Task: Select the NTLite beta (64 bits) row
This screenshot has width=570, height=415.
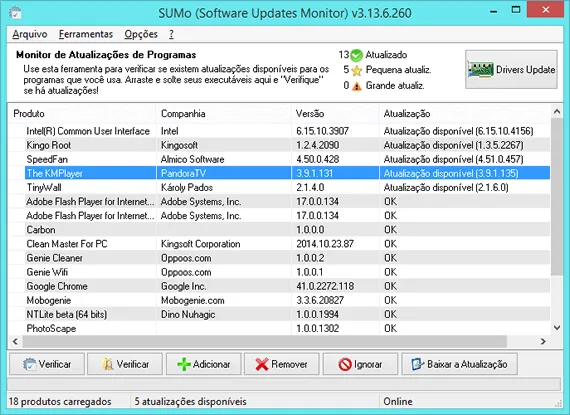Action: tap(279, 314)
